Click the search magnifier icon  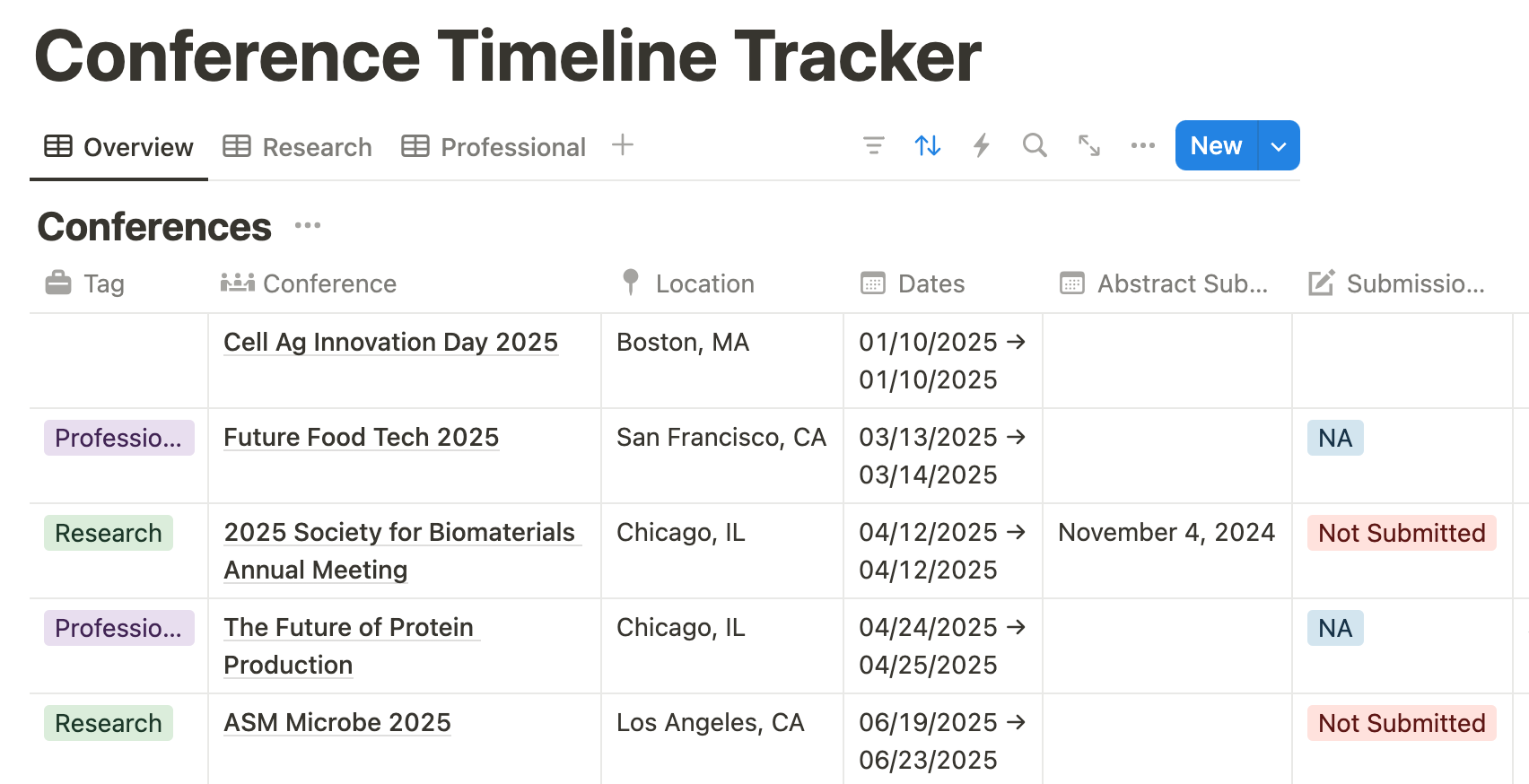[x=1035, y=145]
